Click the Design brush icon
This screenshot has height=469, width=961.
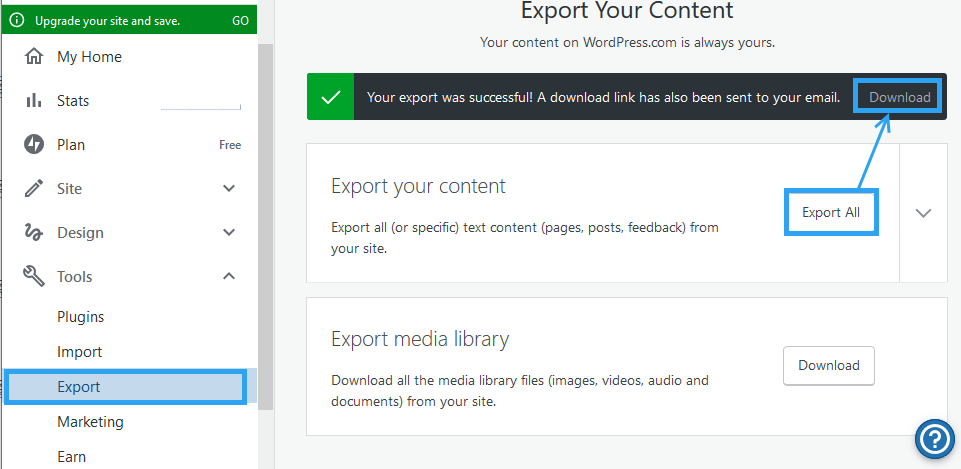(34, 233)
